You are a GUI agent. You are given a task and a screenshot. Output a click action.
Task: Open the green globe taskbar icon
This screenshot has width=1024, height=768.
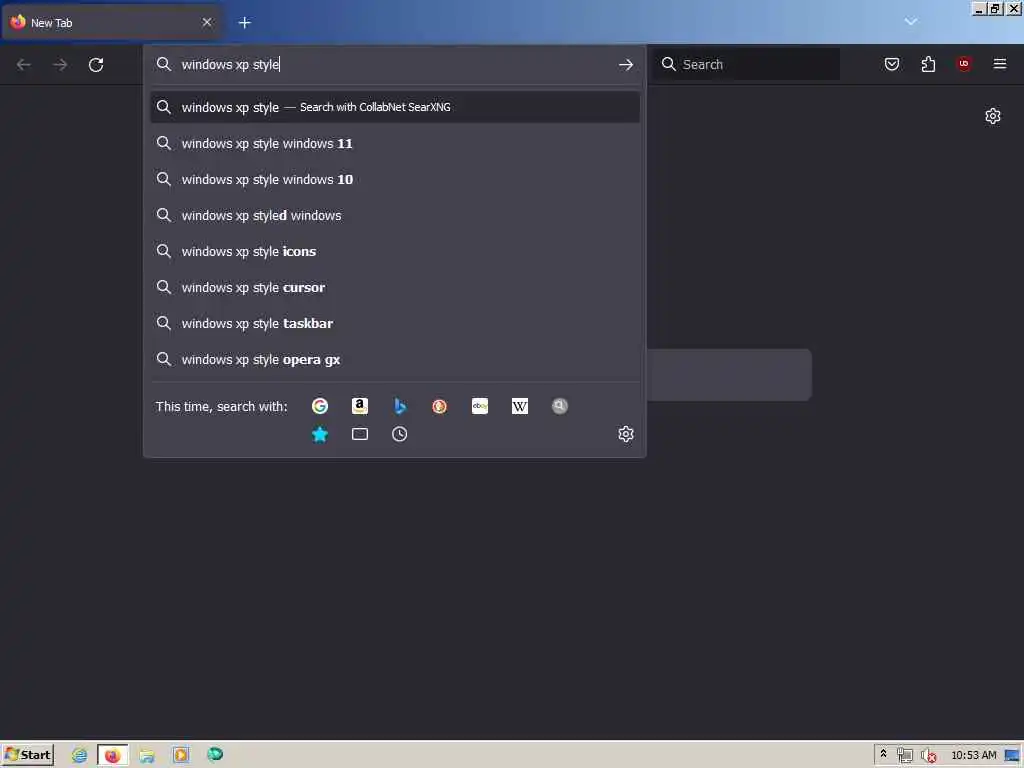coord(215,754)
